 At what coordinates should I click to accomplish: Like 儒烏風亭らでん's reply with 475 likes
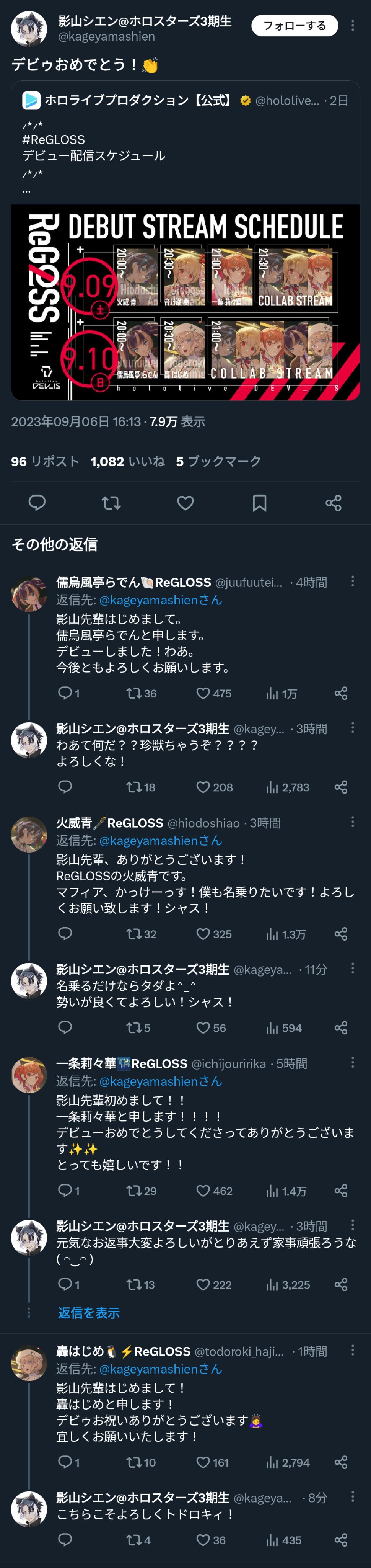(x=203, y=693)
